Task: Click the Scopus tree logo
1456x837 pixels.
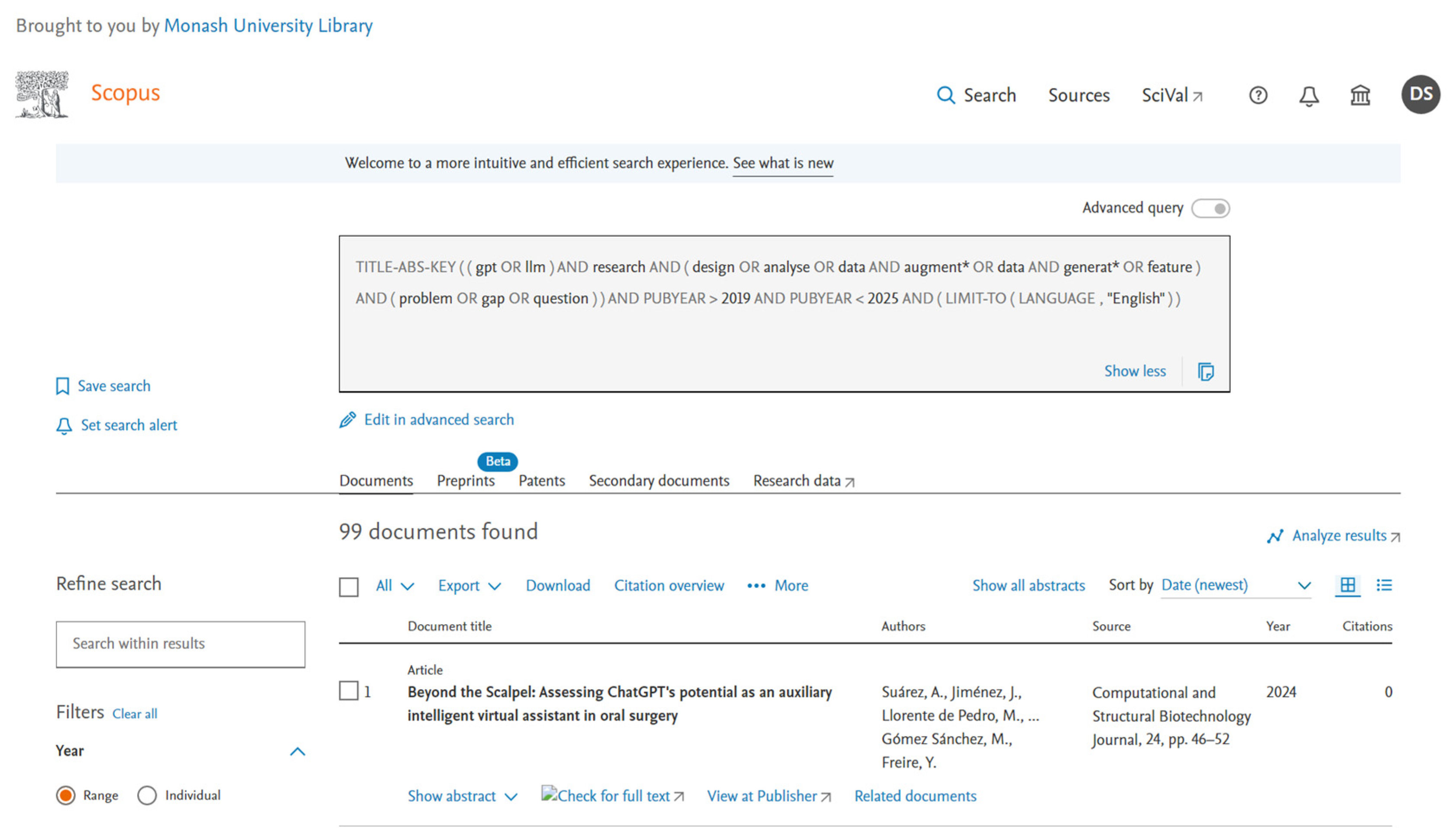Action: (x=42, y=94)
